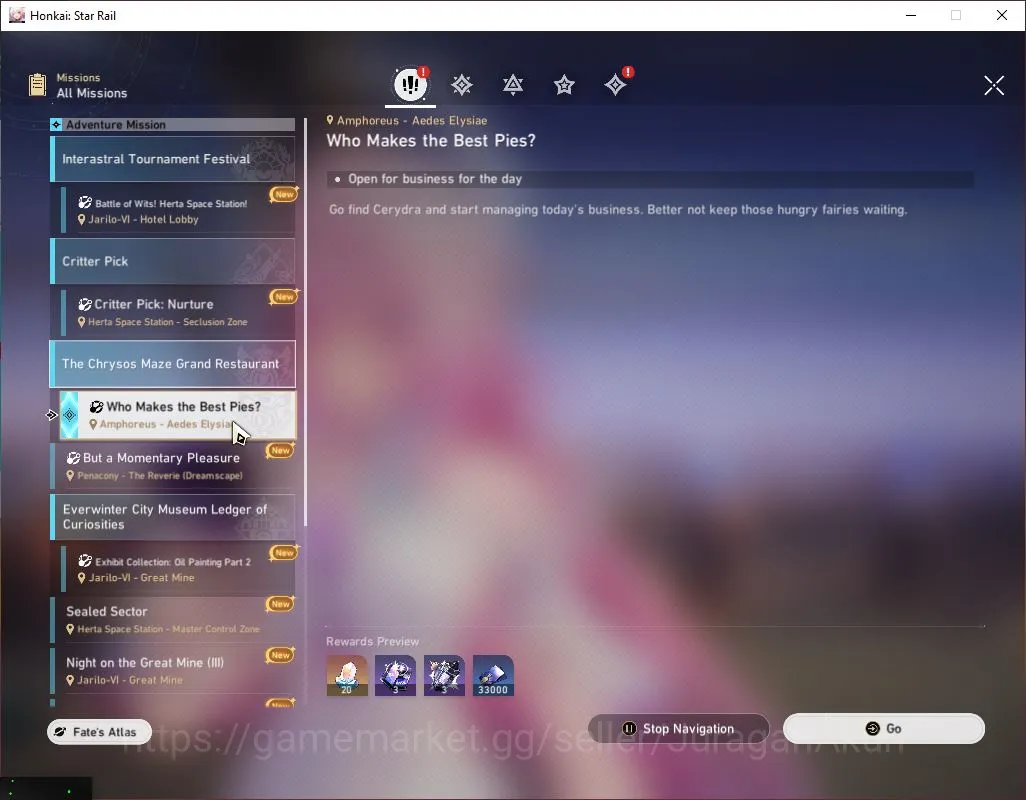Close the Honkai: Star Rail window

(1001, 15)
